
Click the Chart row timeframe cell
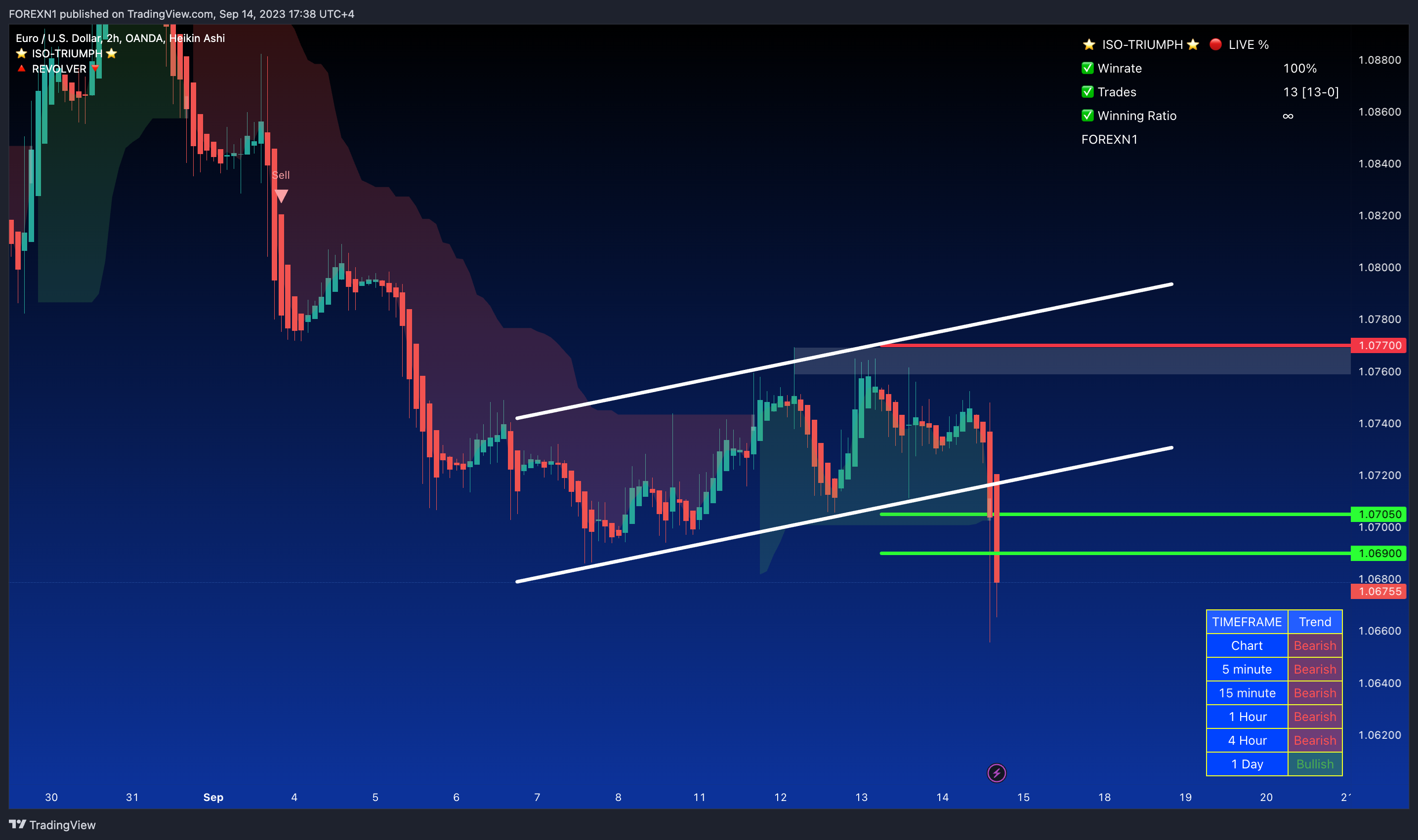pyautogui.click(x=1247, y=645)
